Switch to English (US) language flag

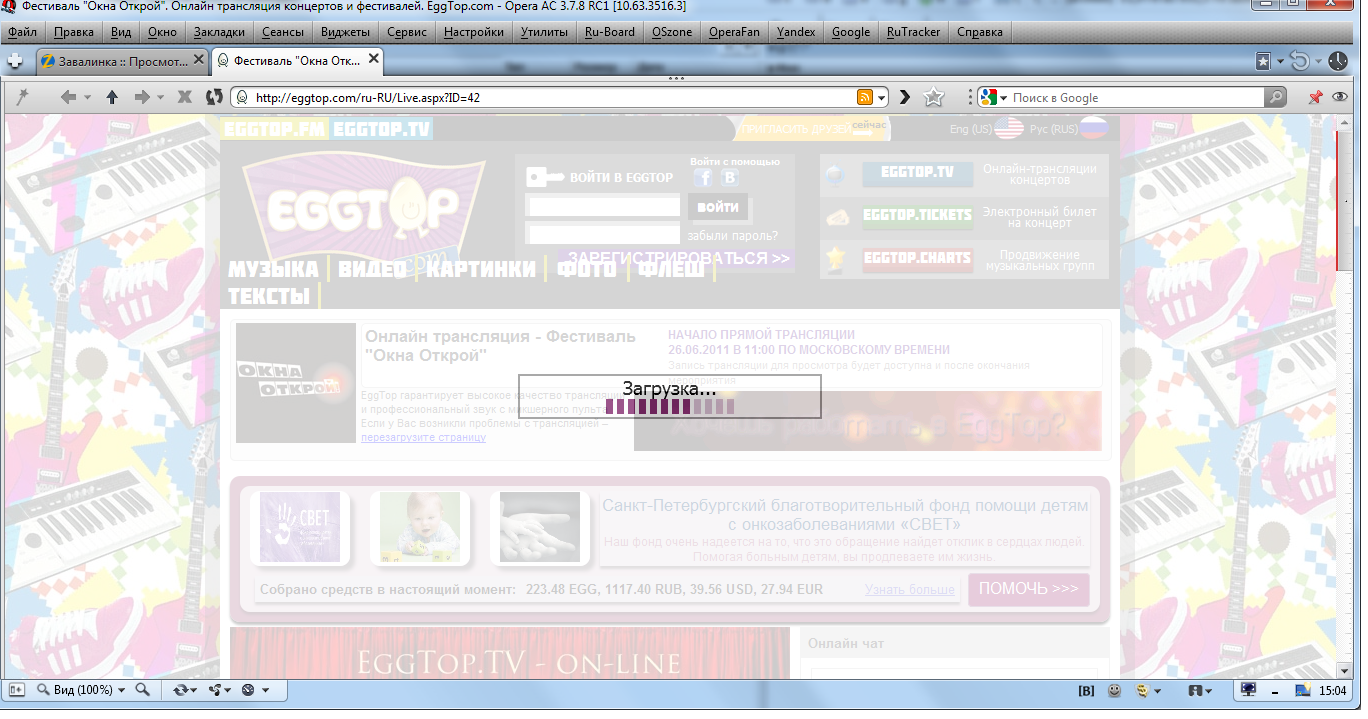click(x=1008, y=129)
